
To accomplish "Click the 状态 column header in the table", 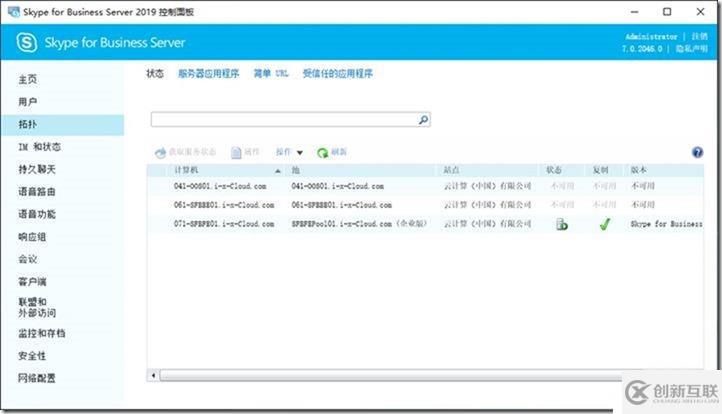I will [554, 170].
